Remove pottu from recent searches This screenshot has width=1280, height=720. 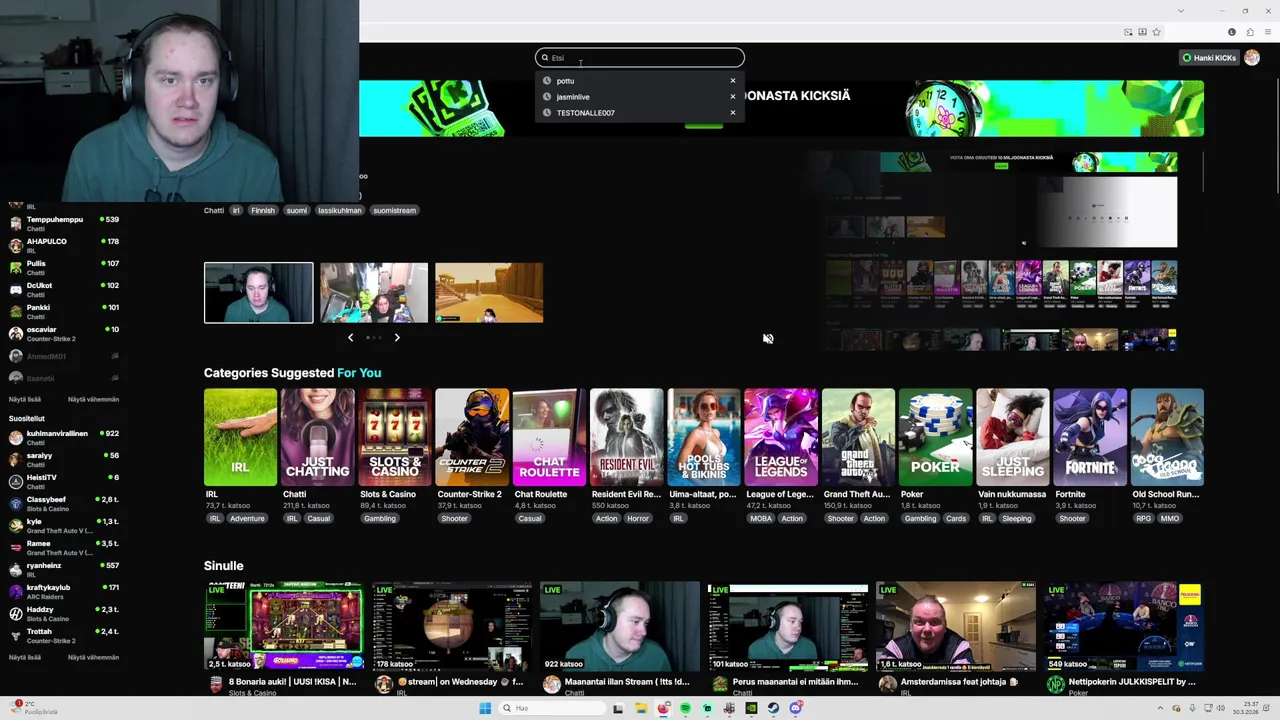pos(733,81)
